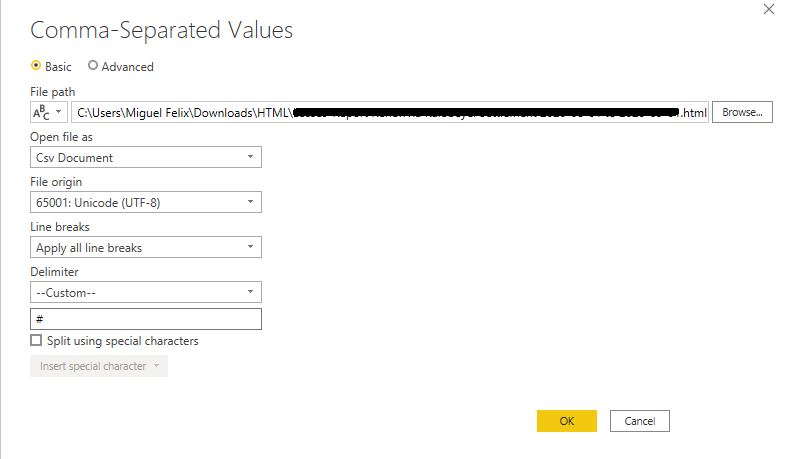Screen dimensions: 785x459
Task: Select the Basic radio button
Action: [37, 66]
